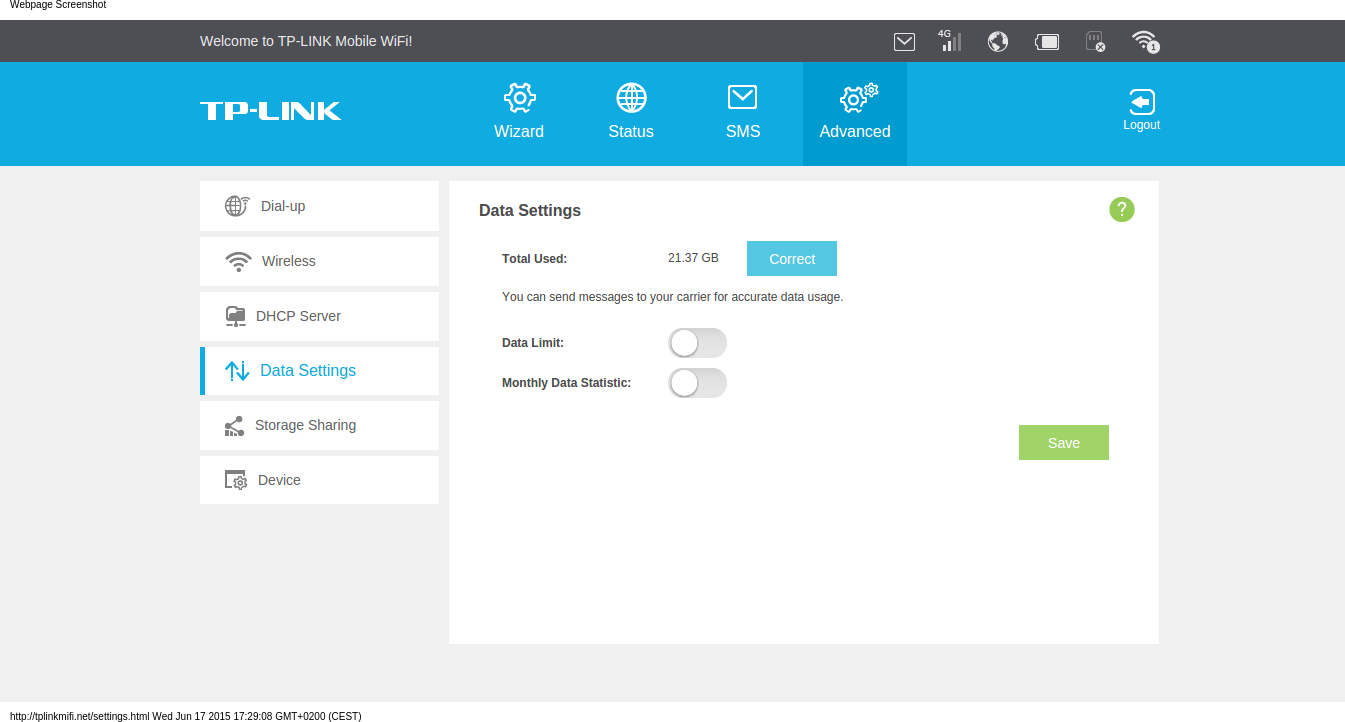Viewport: 1345px width, 722px height.
Task: Save the data settings
Action: click(x=1063, y=443)
